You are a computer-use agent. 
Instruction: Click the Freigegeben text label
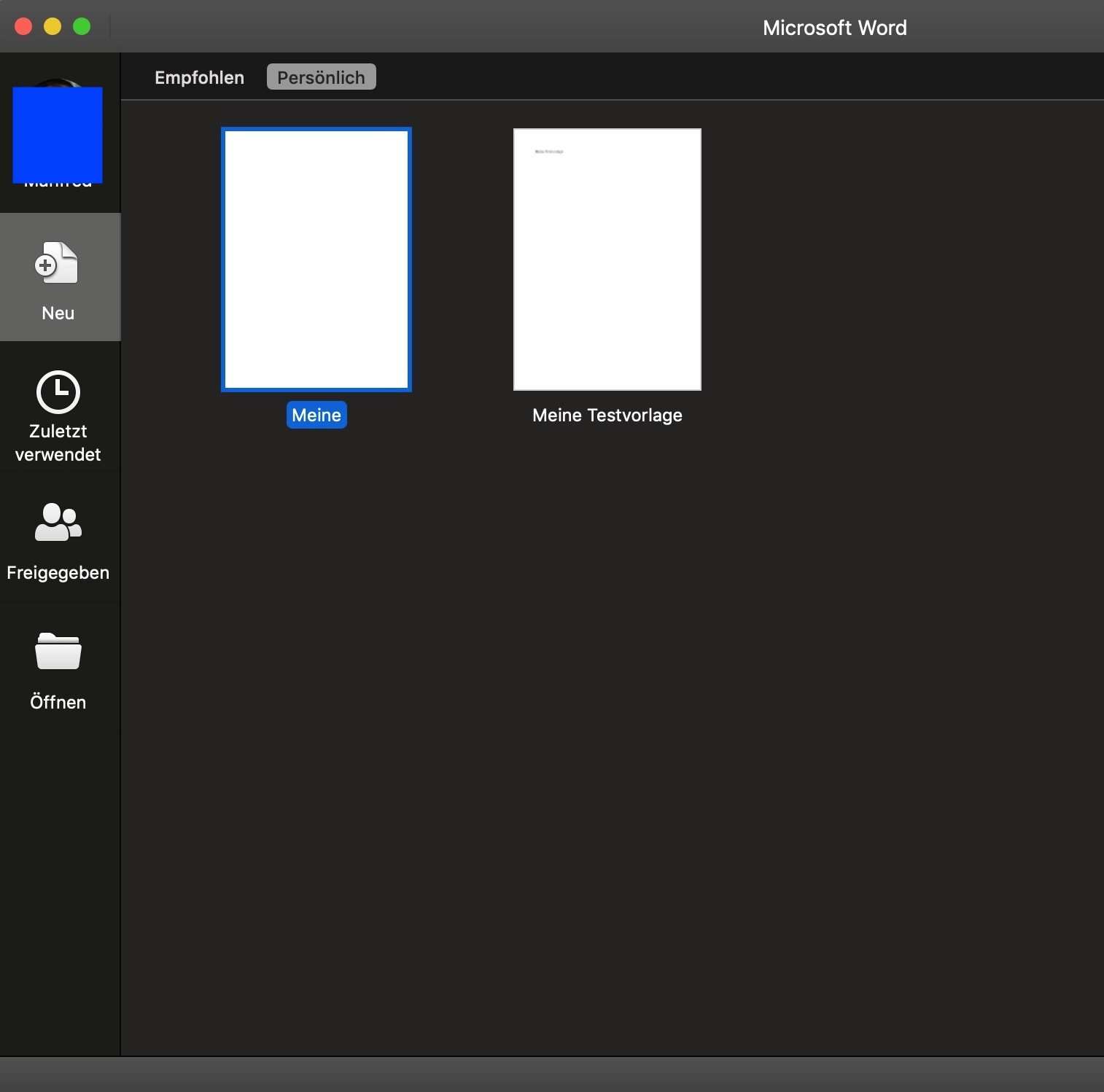click(58, 573)
